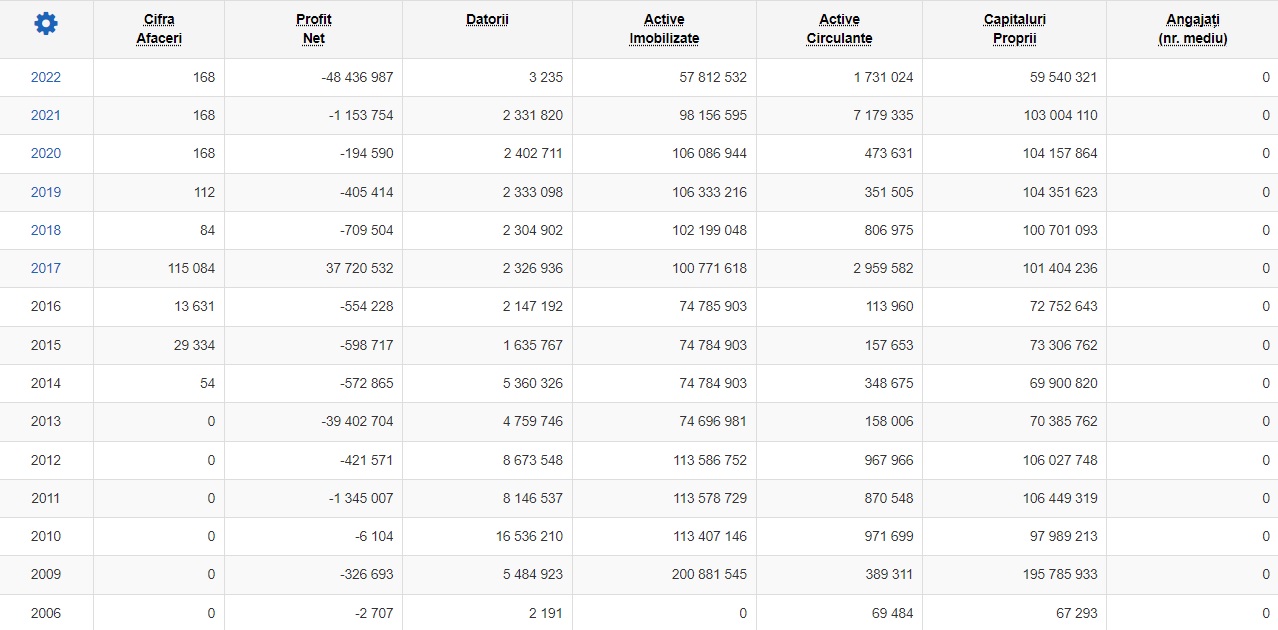Image resolution: width=1278 pixels, height=630 pixels.
Task: Click active imobilizate value 57 812 532
Action: 713,77
